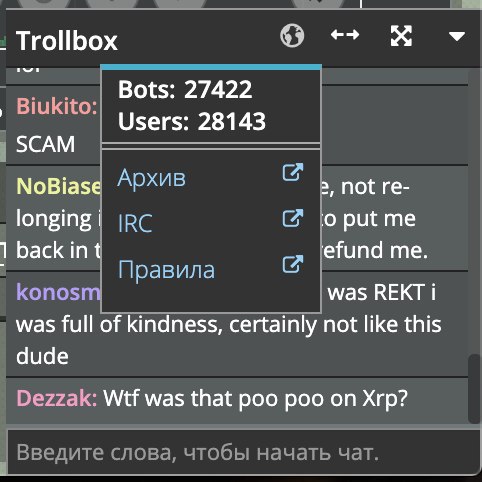This screenshot has height=482, width=482.
Task: Click the Dezzak username
Action: [57, 398]
